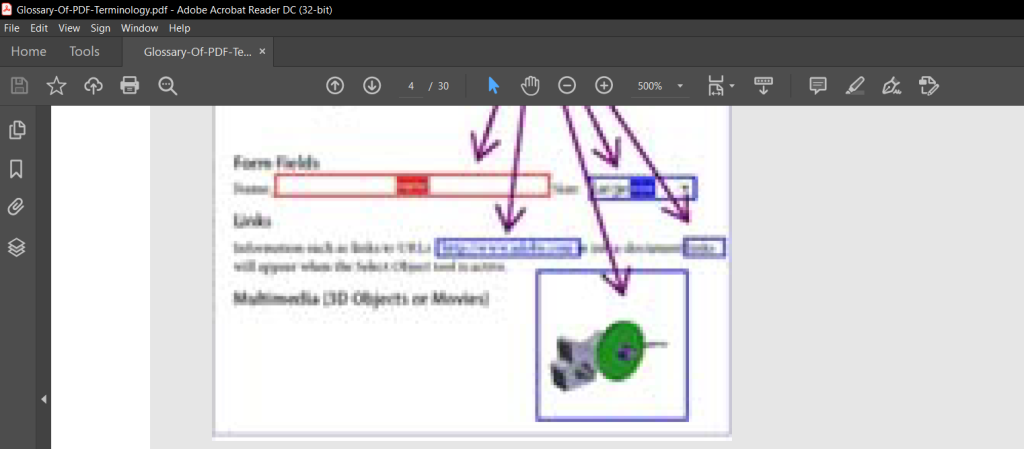Open the find text magnifier
This screenshot has height=449, width=1024.
168,85
